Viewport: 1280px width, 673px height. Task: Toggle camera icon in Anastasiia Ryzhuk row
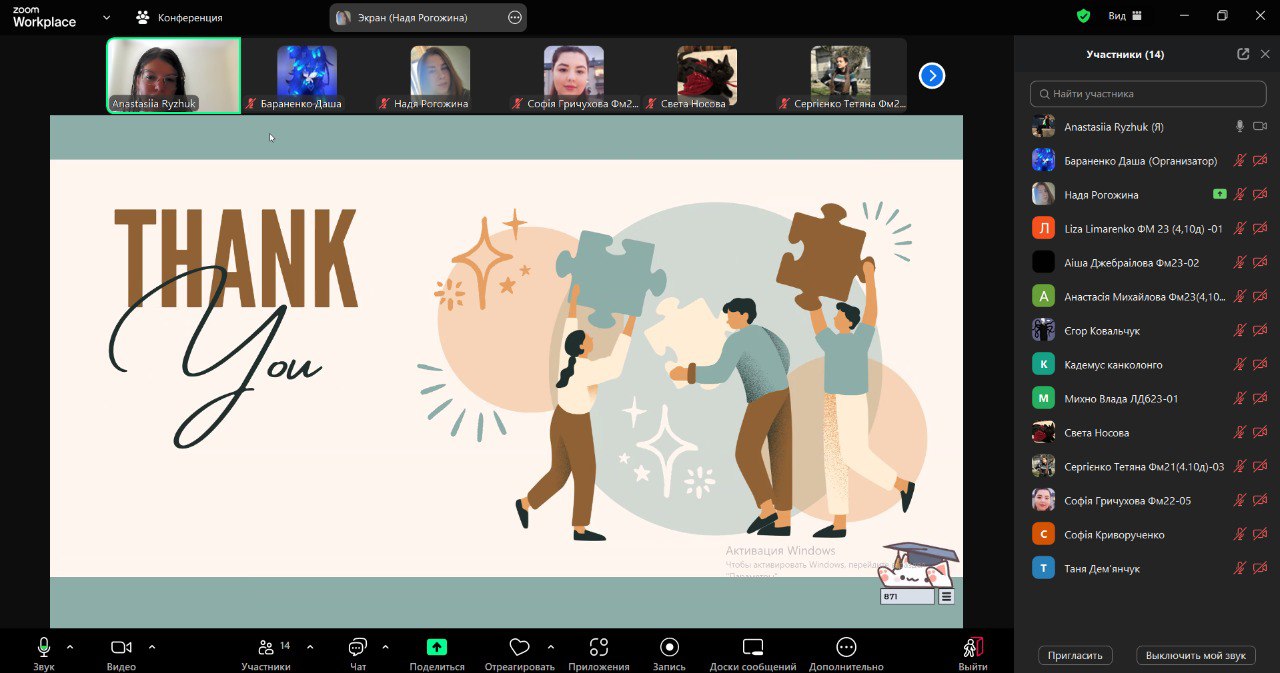(1260, 126)
